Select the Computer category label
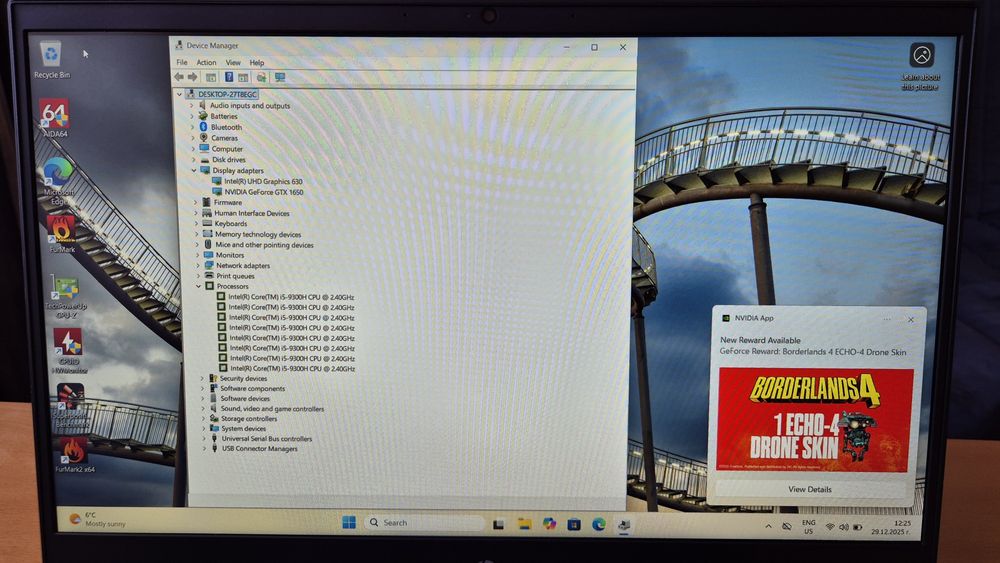 click(x=227, y=149)
